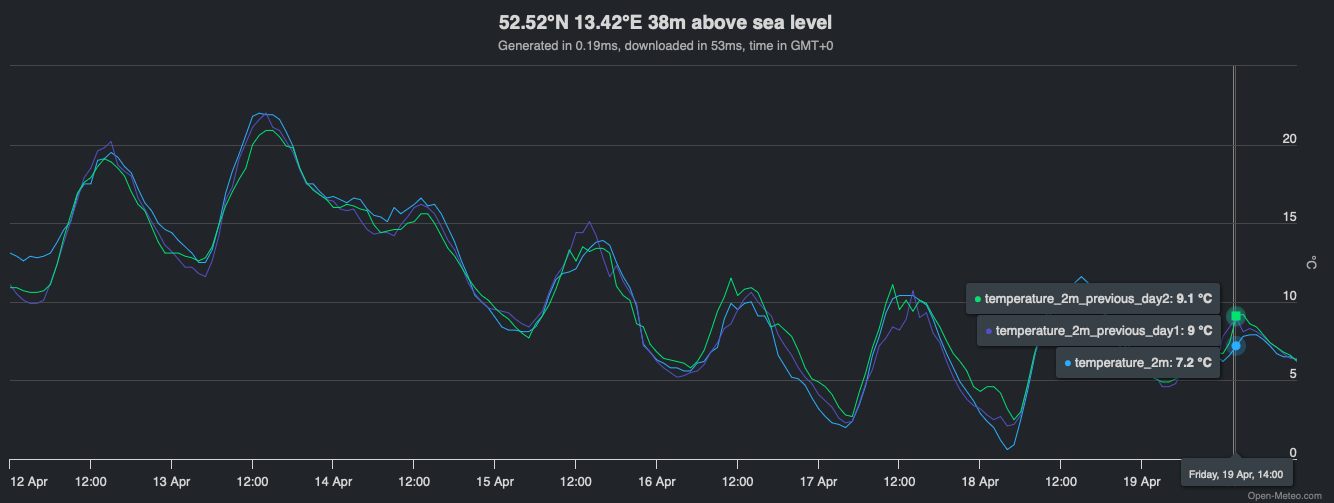Click the 13 Apr x-axis label

(173, 481)
